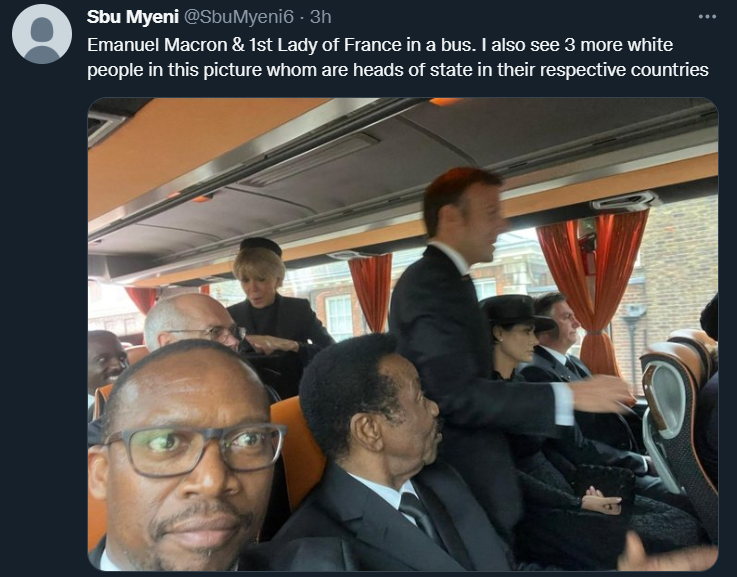
Task: Click the second line of tweet text
Action: pos(398,70)
